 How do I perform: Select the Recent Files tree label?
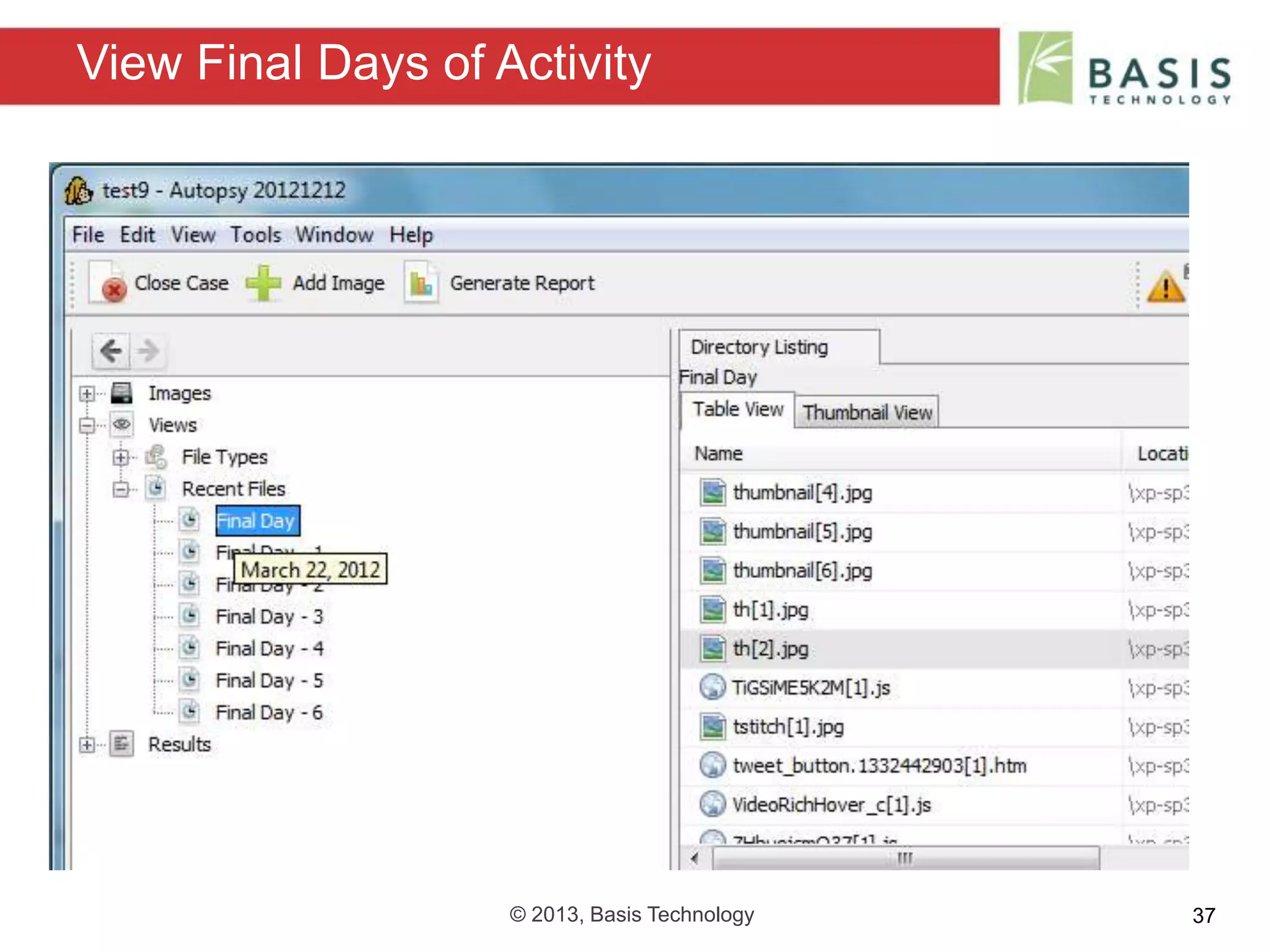click(234, 489)
